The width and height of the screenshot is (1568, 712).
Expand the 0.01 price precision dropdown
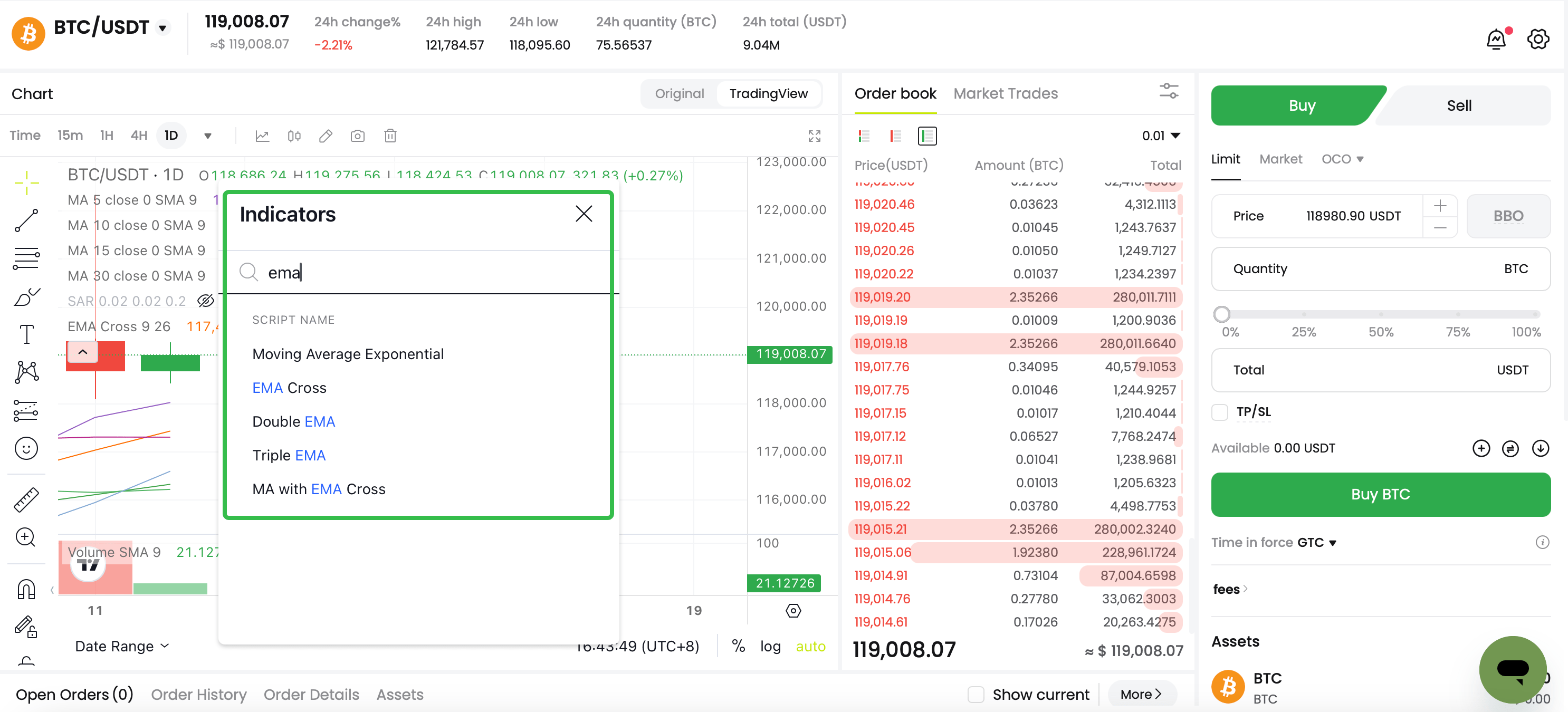point(1161,136)
